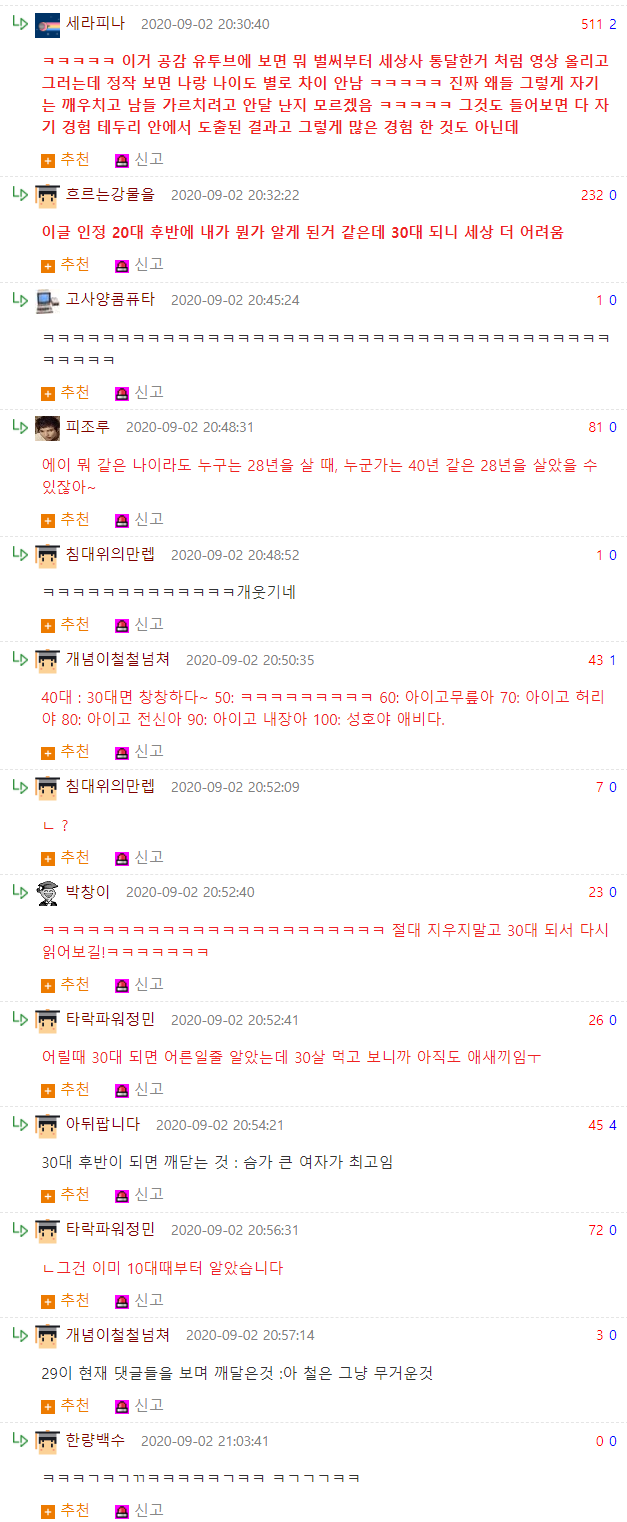The image size is (627, 1522).
Task: Open username 흐르는강물을
Action: (x=110, y=194)
